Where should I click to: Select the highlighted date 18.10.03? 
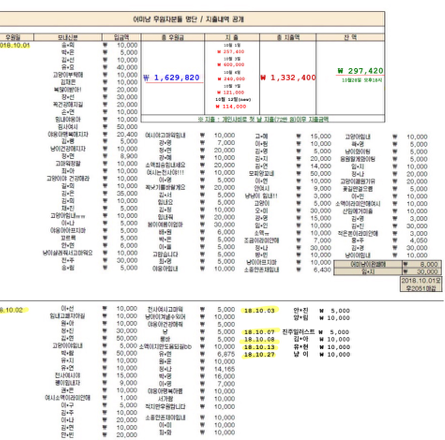pos(259,311)
